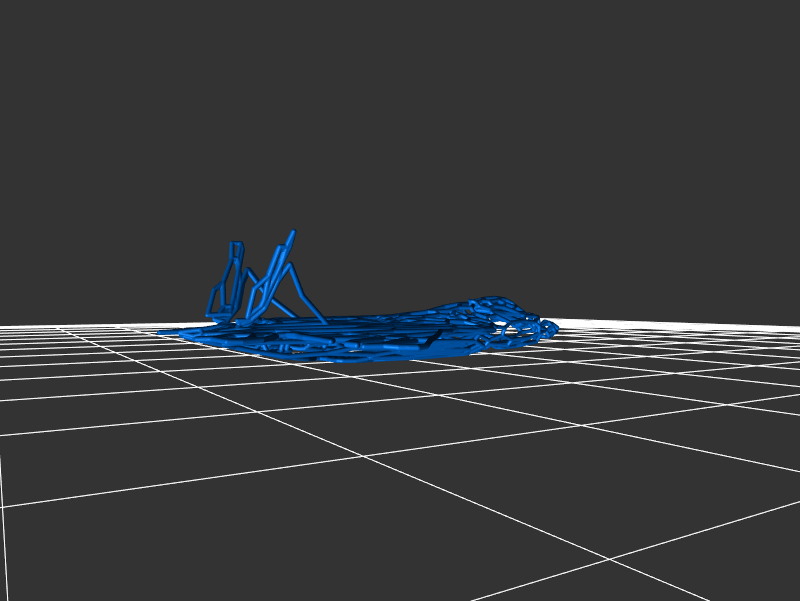The image size is (800, 601).
Task: Select the rectangular upright frame on the left
Action: coord(228,282)
